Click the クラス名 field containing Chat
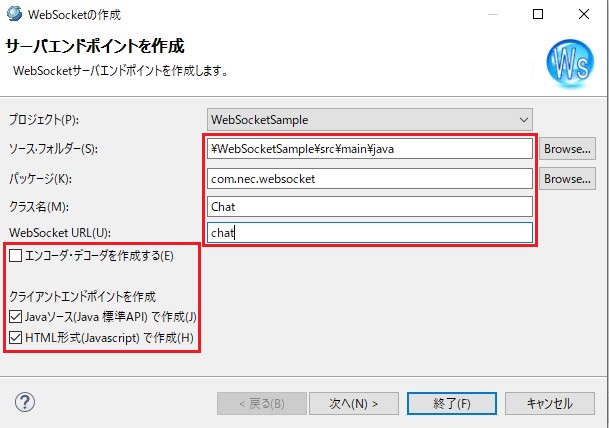 tap(369, 206)
